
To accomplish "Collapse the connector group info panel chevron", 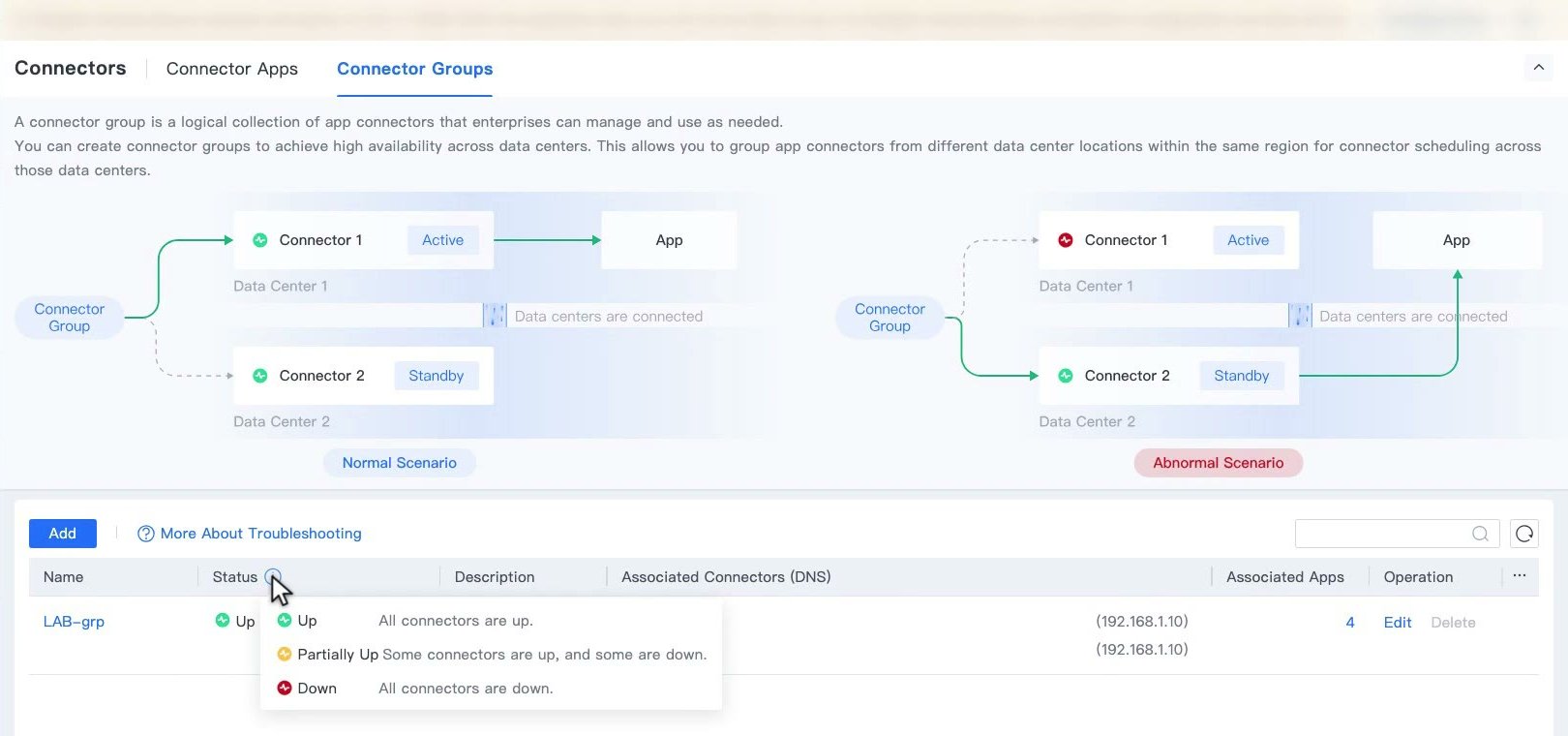I will pos(1538,67).
